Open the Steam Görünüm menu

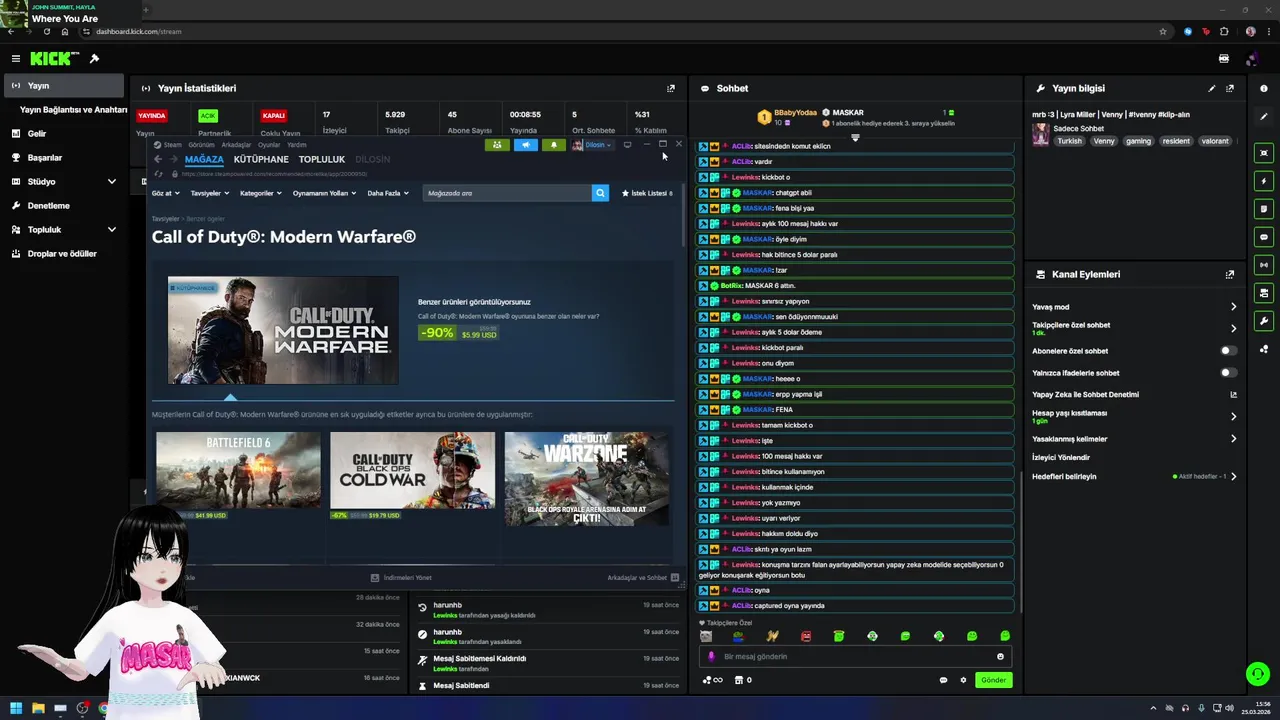(x=201, y=145)
